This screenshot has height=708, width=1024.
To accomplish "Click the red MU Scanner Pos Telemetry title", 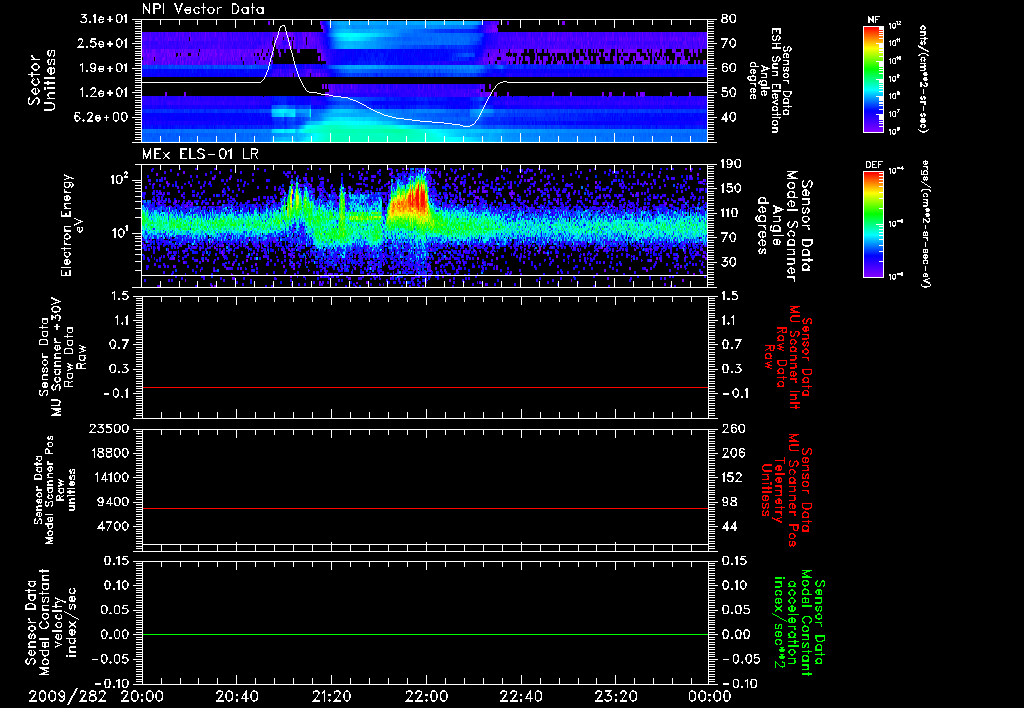I will click(x=785, y=490).
